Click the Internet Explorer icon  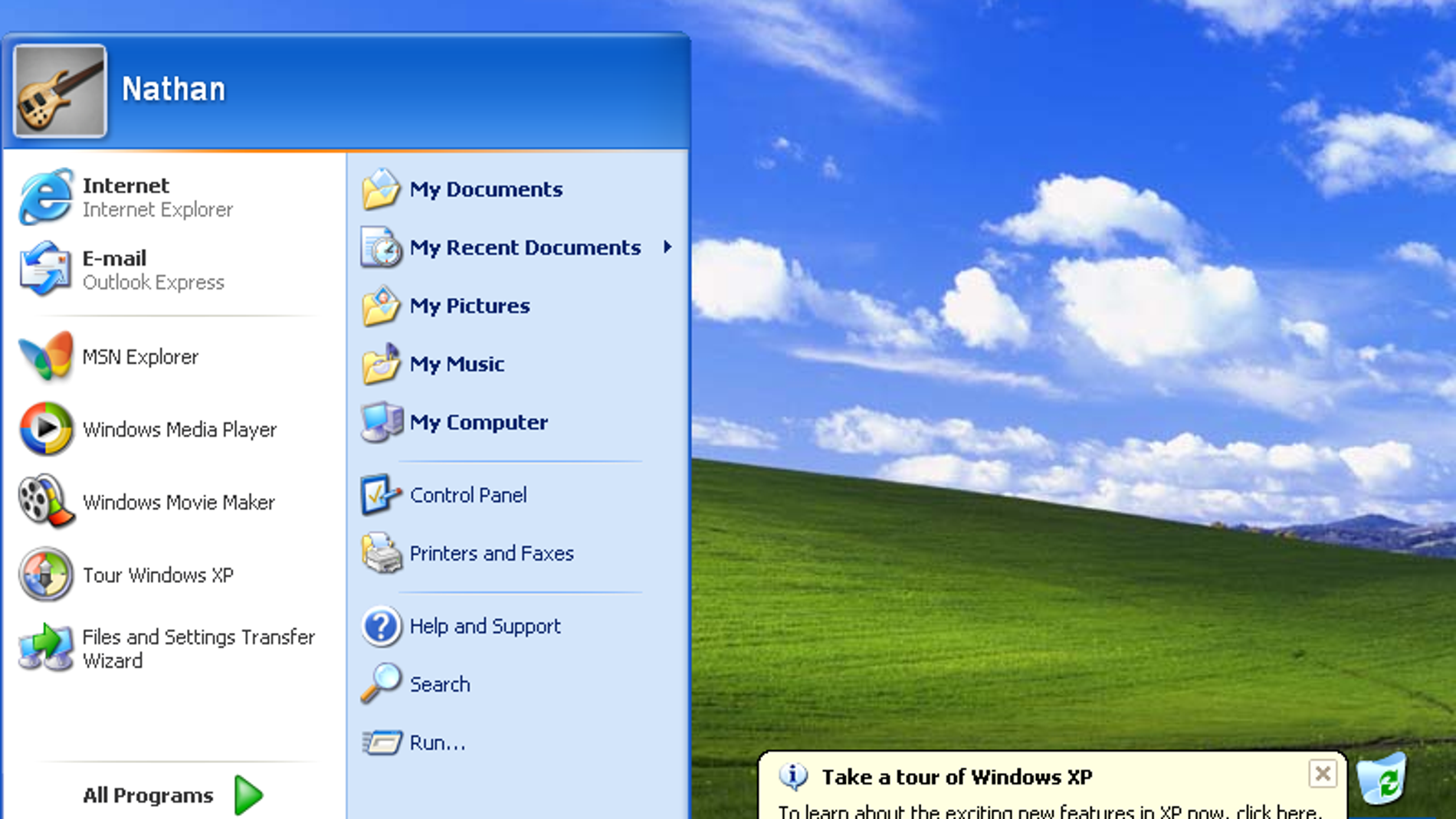tap(46, 197)
